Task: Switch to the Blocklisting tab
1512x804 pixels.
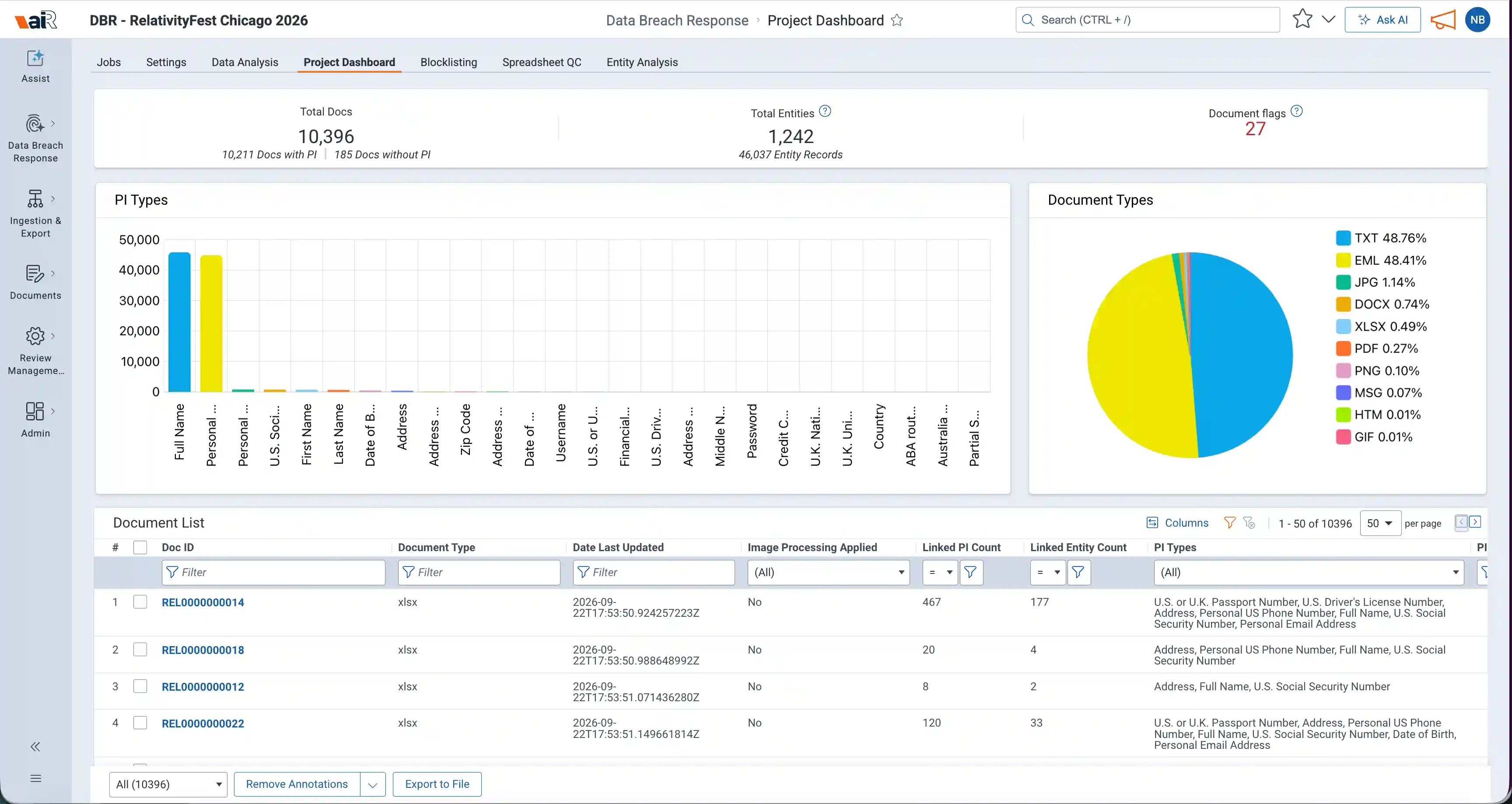Action: 448,62
